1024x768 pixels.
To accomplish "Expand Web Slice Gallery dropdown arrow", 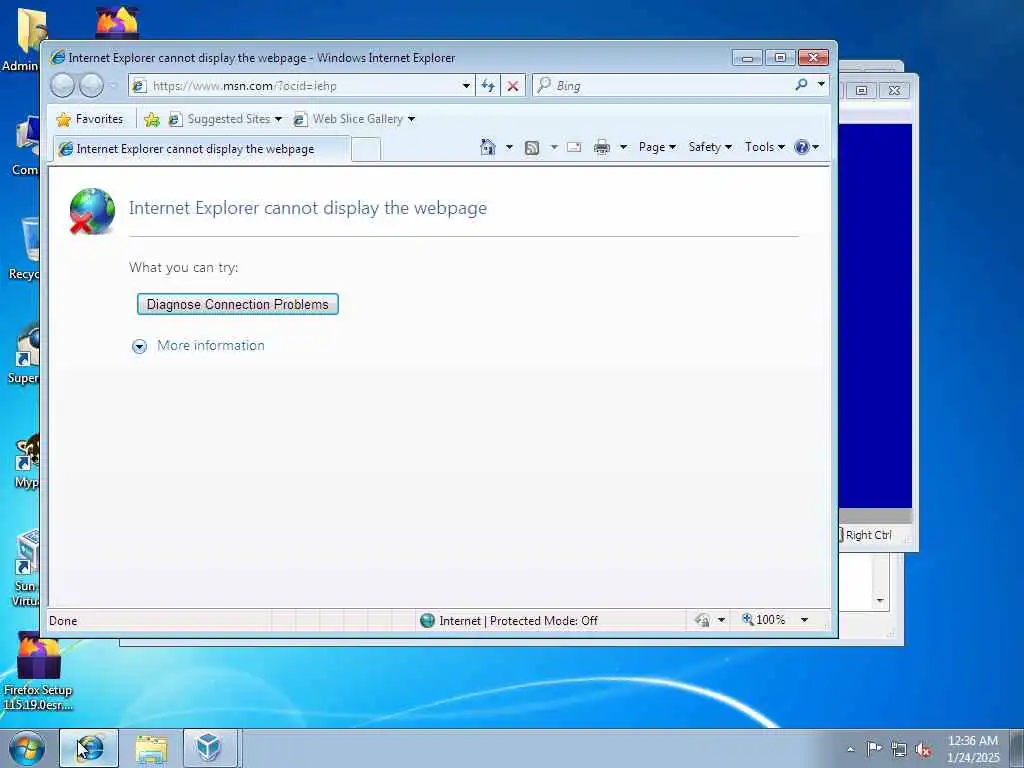I will 411,119.
